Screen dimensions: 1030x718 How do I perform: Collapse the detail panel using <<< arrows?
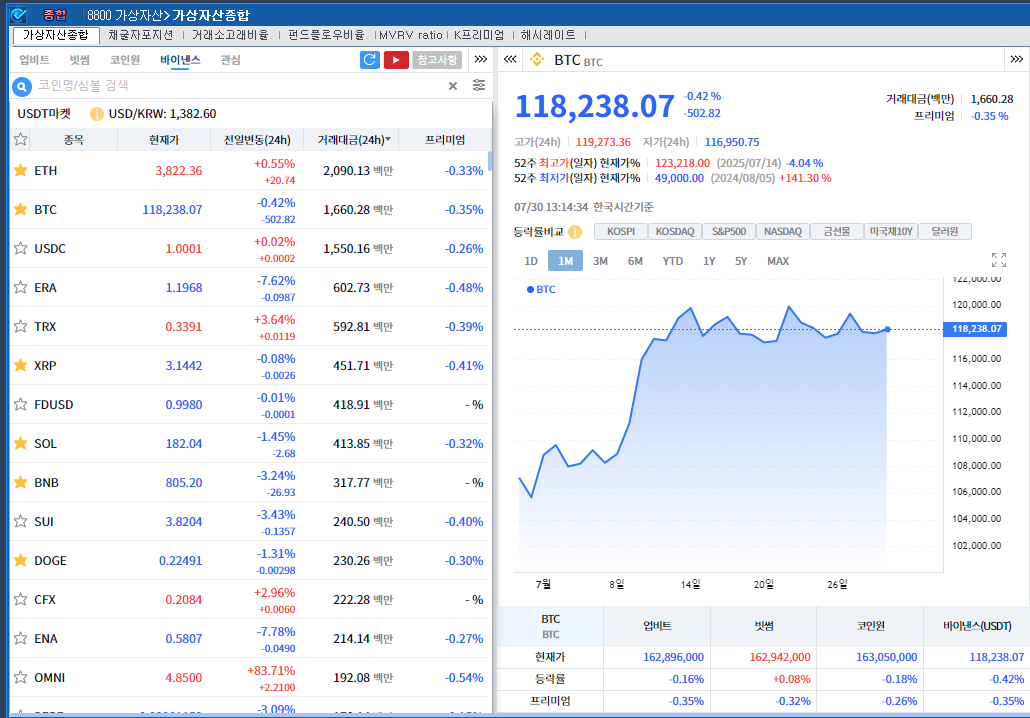point(509,60)
